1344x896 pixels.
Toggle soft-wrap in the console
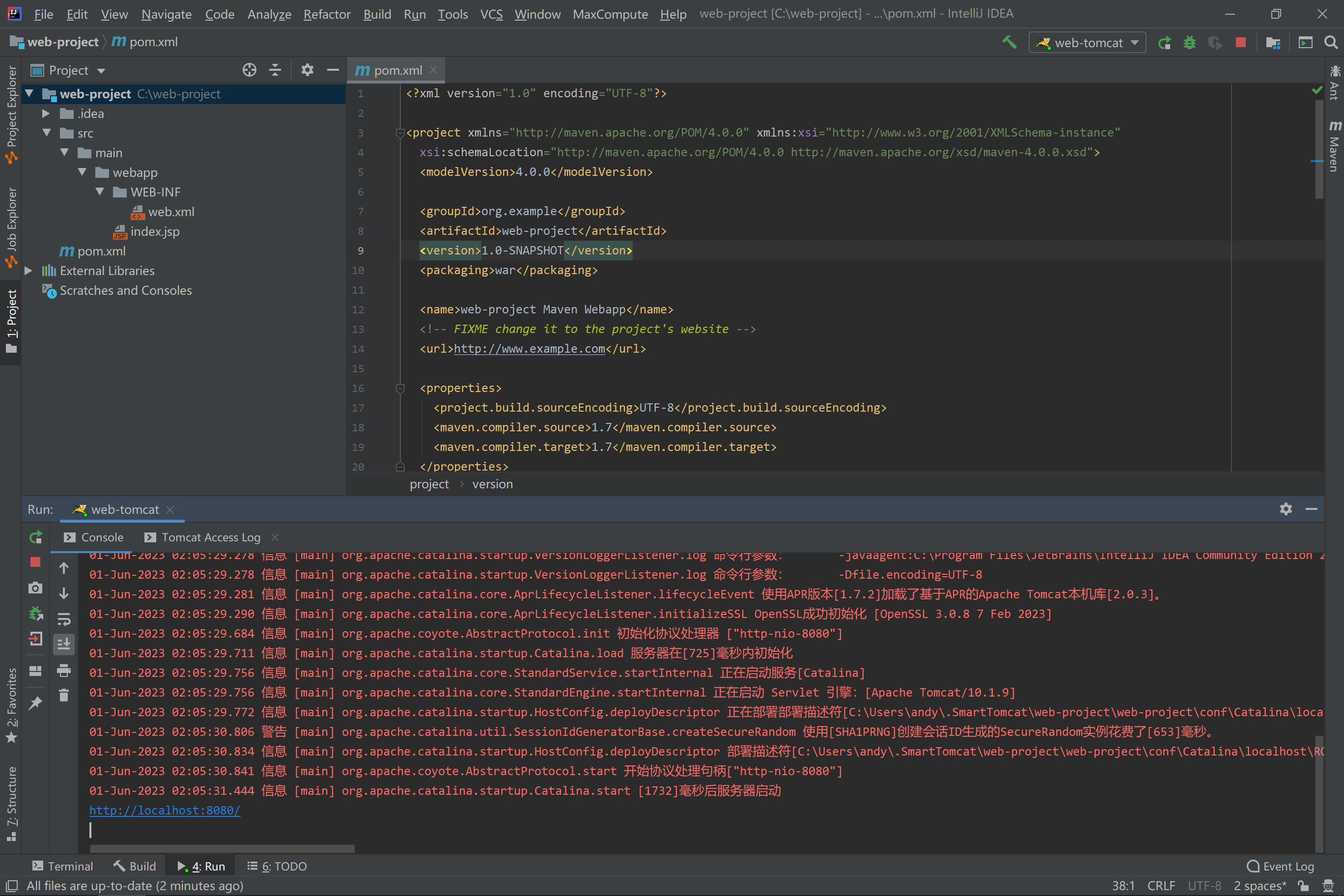click(x=64, y=619)
